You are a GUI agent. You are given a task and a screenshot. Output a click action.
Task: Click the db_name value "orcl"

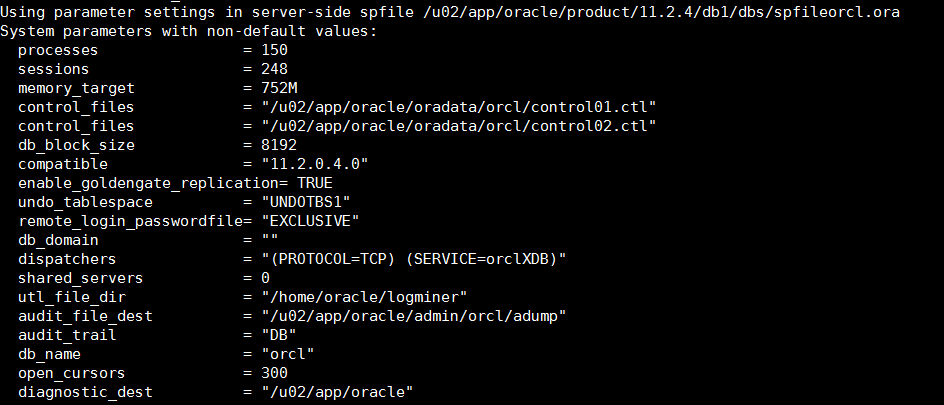coord(288,354)
